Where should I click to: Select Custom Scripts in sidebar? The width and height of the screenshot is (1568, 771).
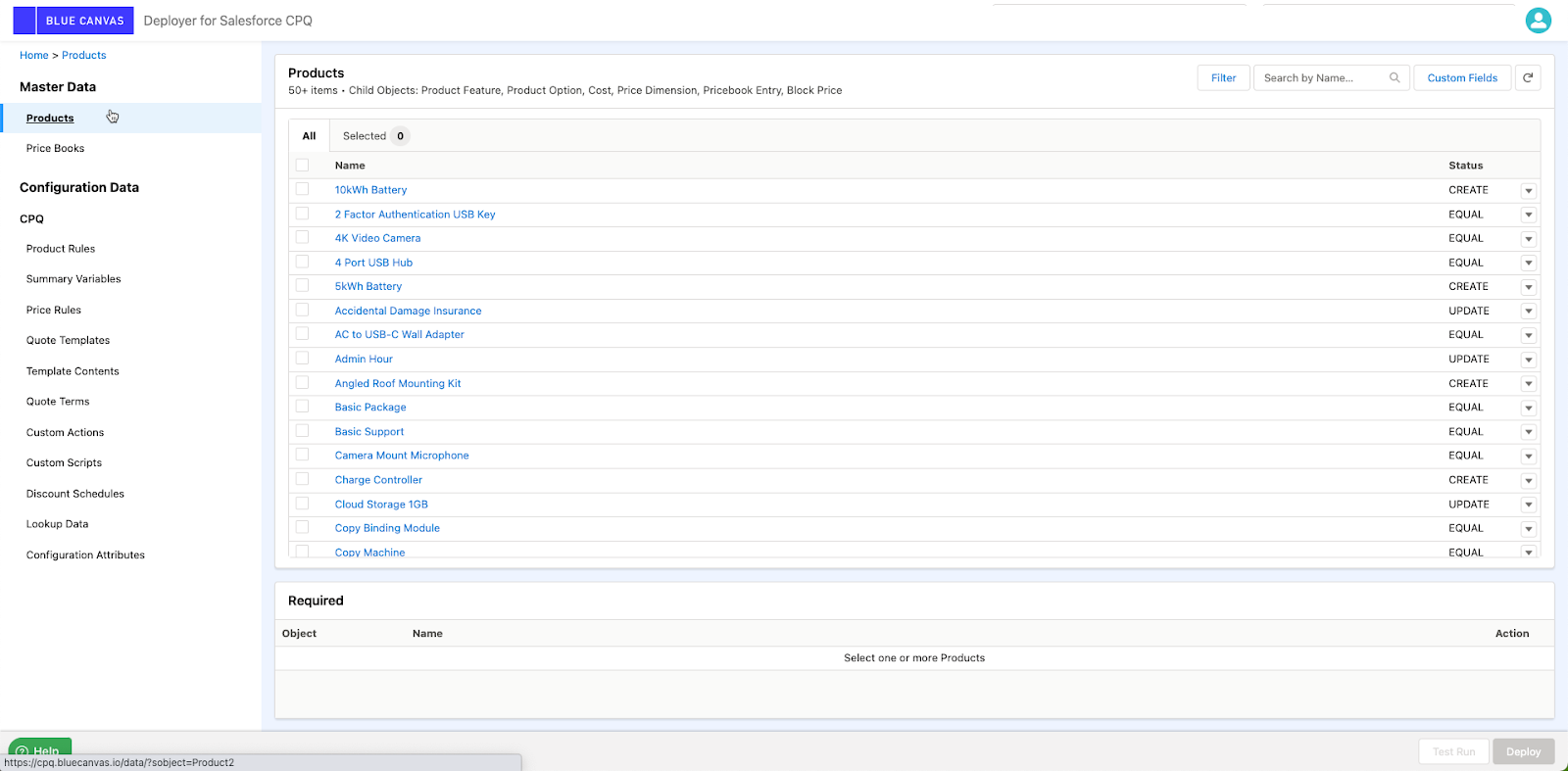64,462
